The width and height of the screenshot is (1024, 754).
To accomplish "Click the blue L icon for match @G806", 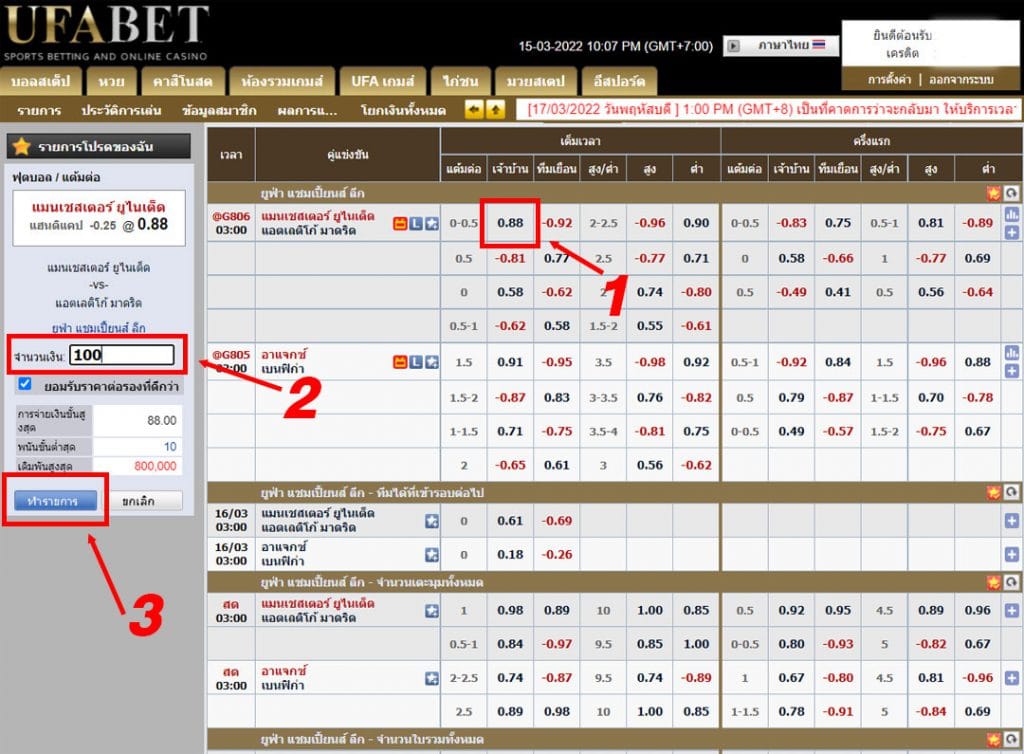I will pos(415,224).
